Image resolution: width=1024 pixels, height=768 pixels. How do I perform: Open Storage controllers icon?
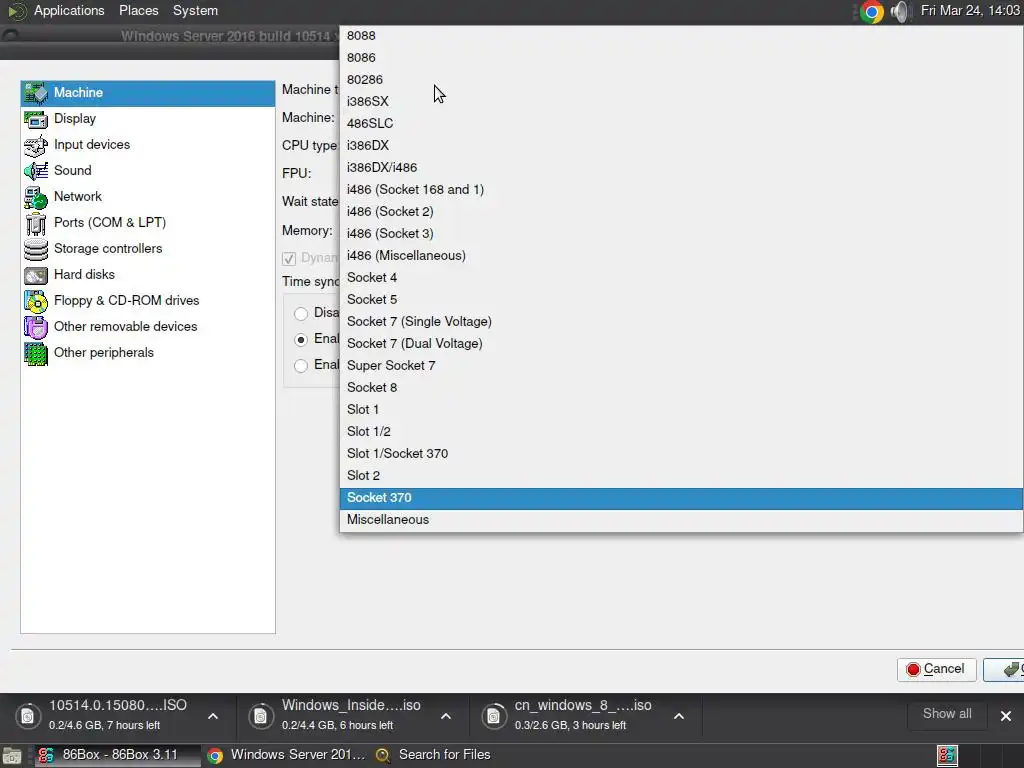(36, 249)
